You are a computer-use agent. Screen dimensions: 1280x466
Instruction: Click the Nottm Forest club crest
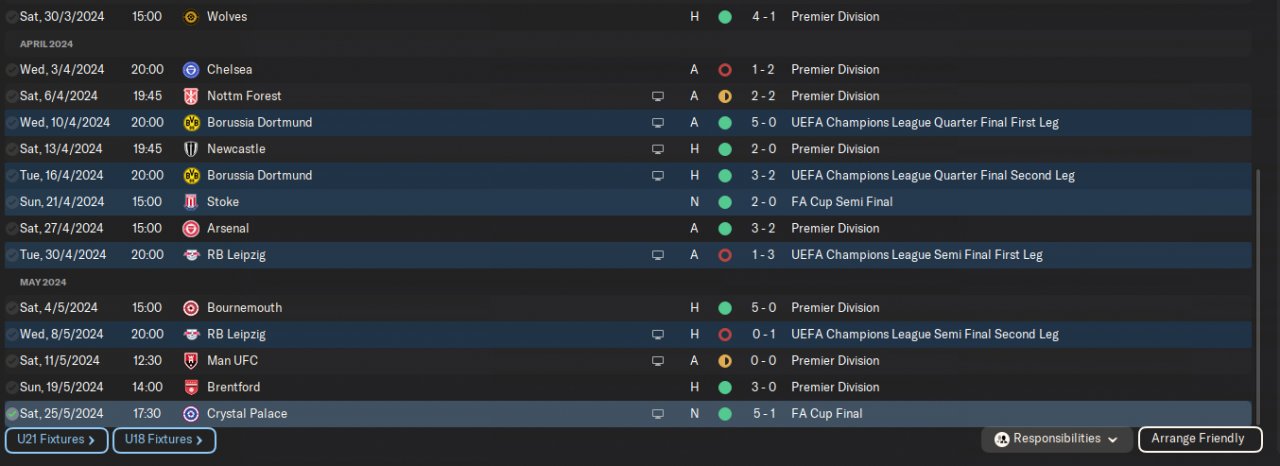coord(191,96)
